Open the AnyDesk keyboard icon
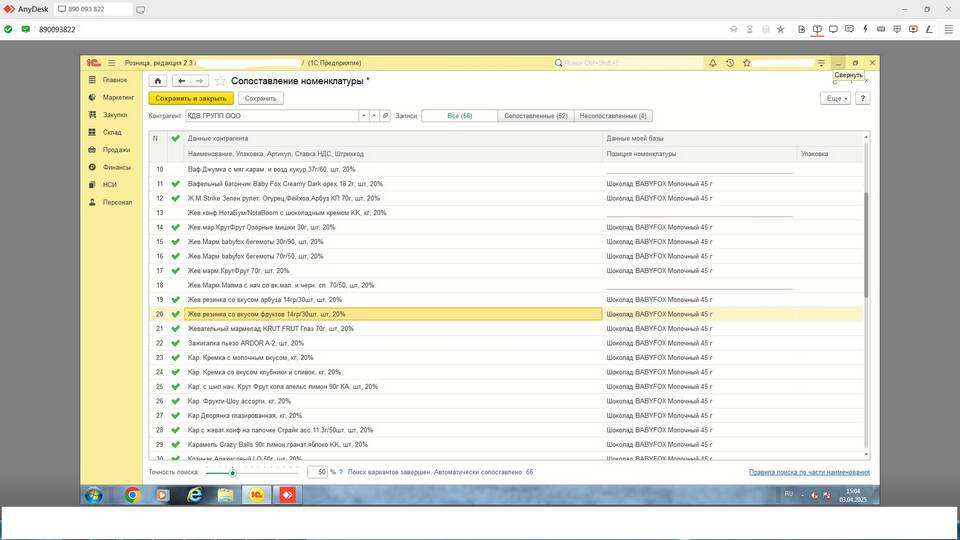960x540 pixels. pyautogui.click(x=881, y=29)
